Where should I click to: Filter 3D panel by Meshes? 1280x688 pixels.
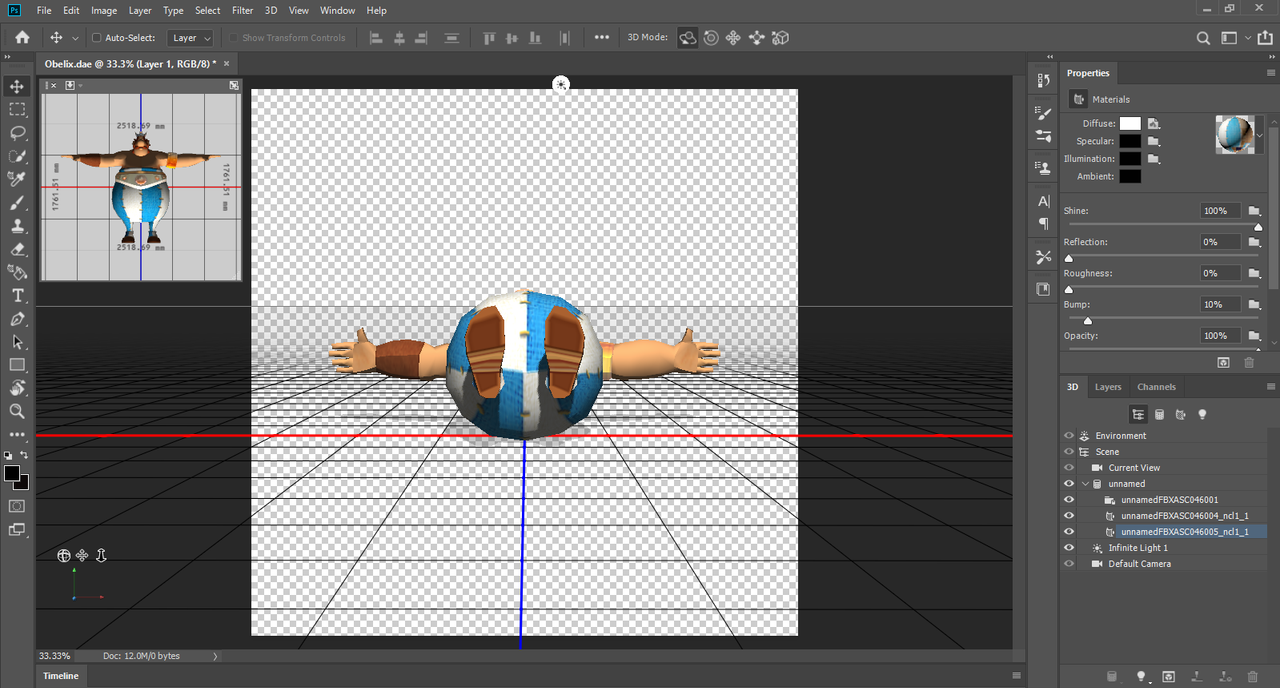1159,414
